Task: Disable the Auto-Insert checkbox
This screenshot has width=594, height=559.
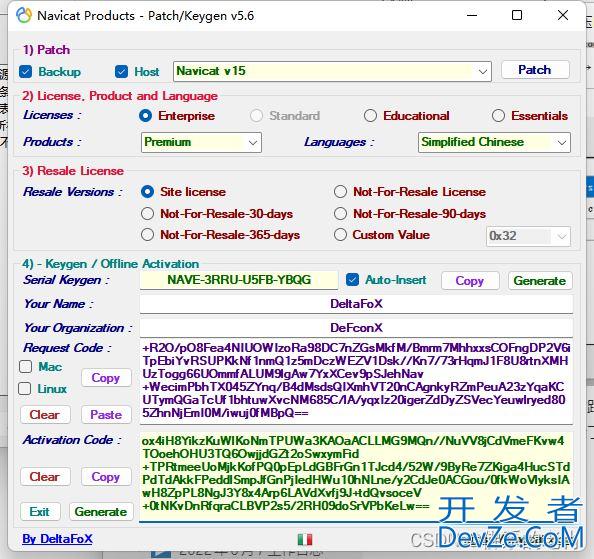Action: tap(352, 280)
